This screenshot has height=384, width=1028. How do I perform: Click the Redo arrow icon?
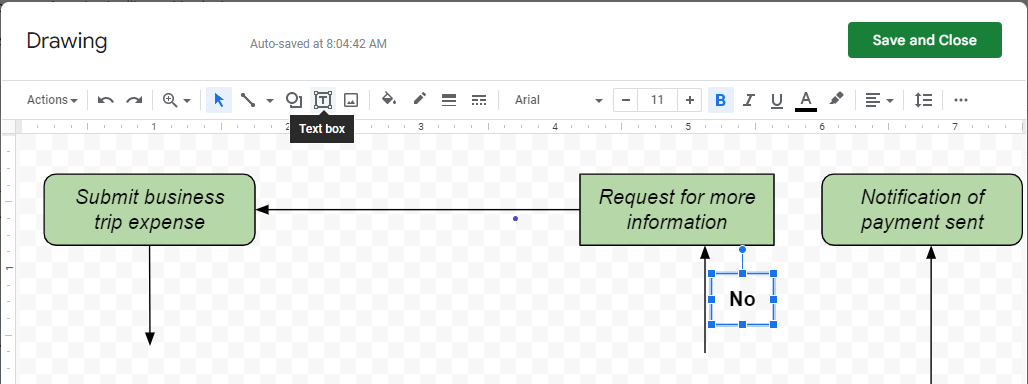(134, 100)
